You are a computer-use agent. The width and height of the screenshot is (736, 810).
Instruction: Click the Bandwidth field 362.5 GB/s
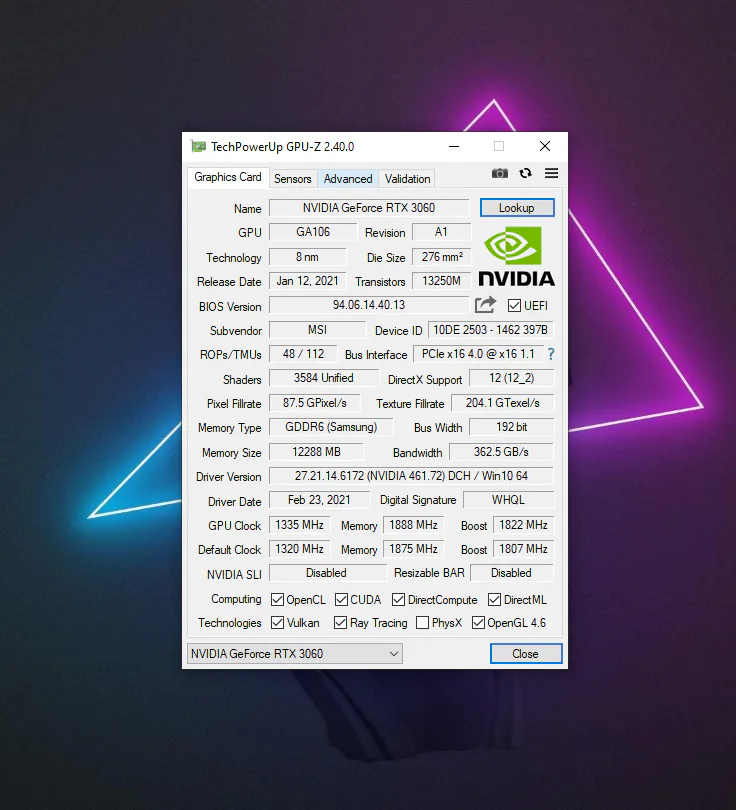[x=502, y=452]
